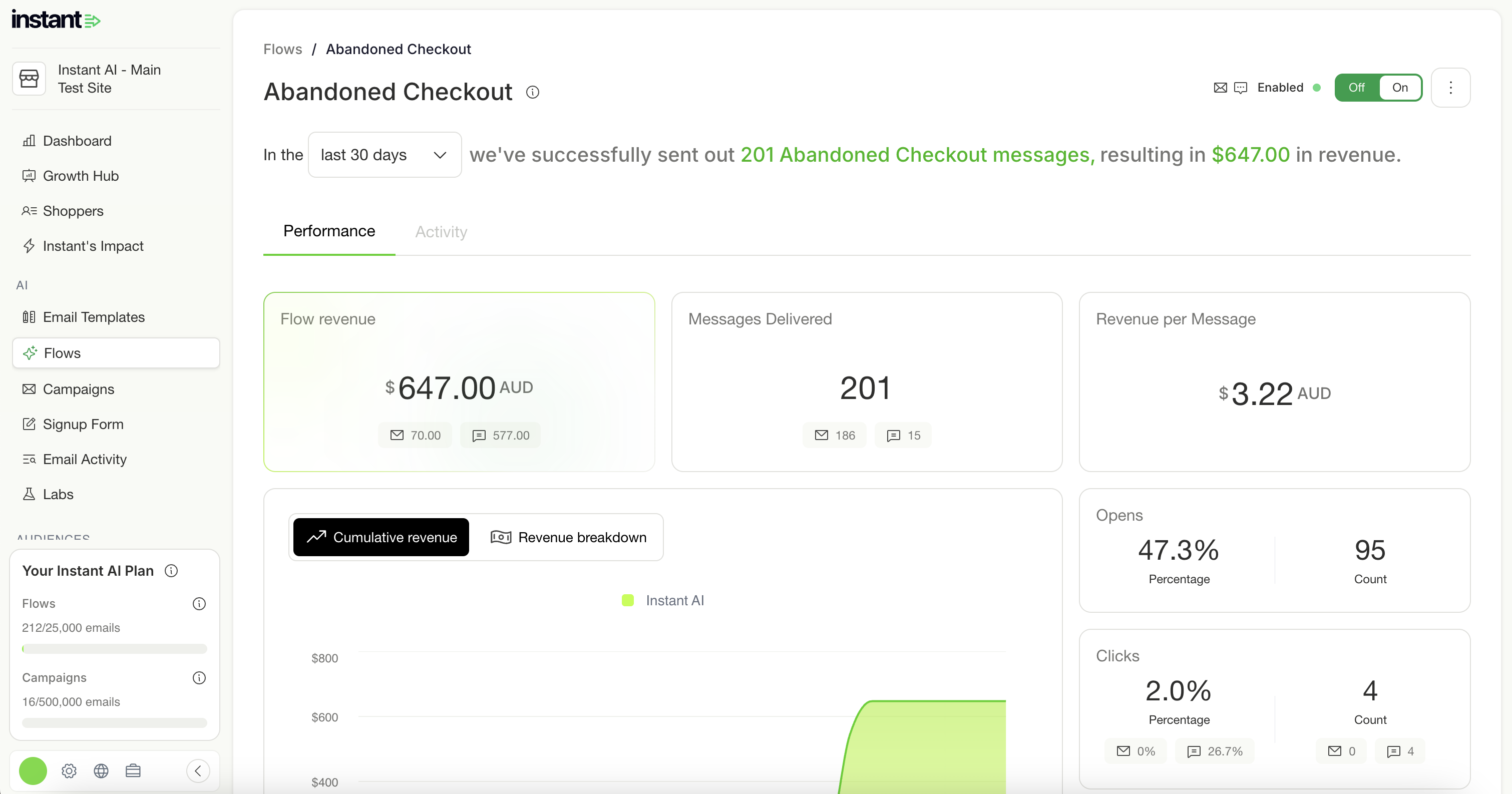Show the Cumulative revenue chart
The image size is (1512, 794).
(x=382, y=537)
